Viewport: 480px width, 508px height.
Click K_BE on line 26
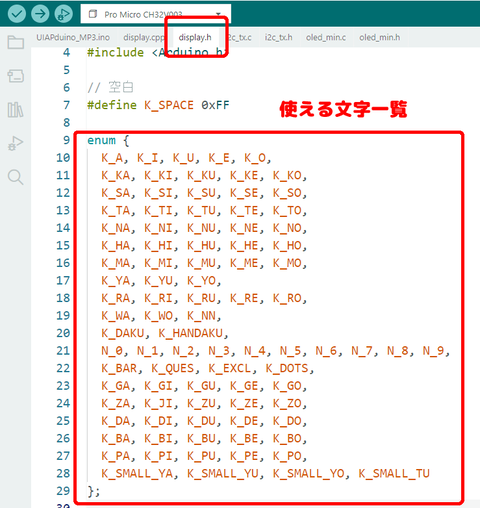pyautogui.click(x=244, y=439)
